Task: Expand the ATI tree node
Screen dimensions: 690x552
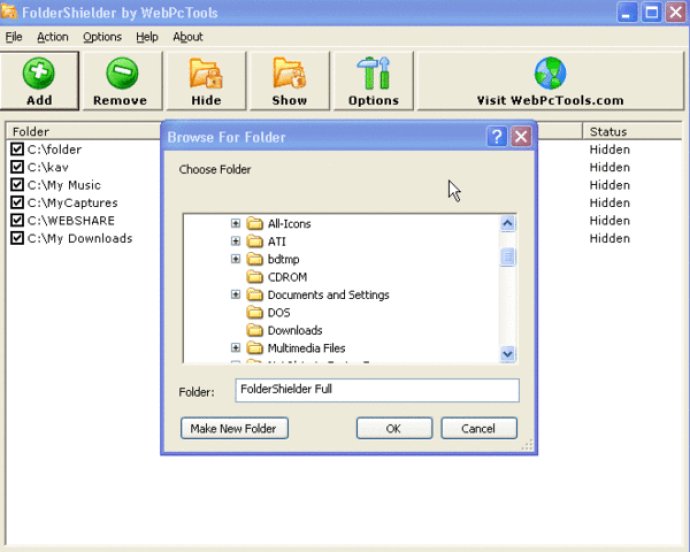Action: 235,241
